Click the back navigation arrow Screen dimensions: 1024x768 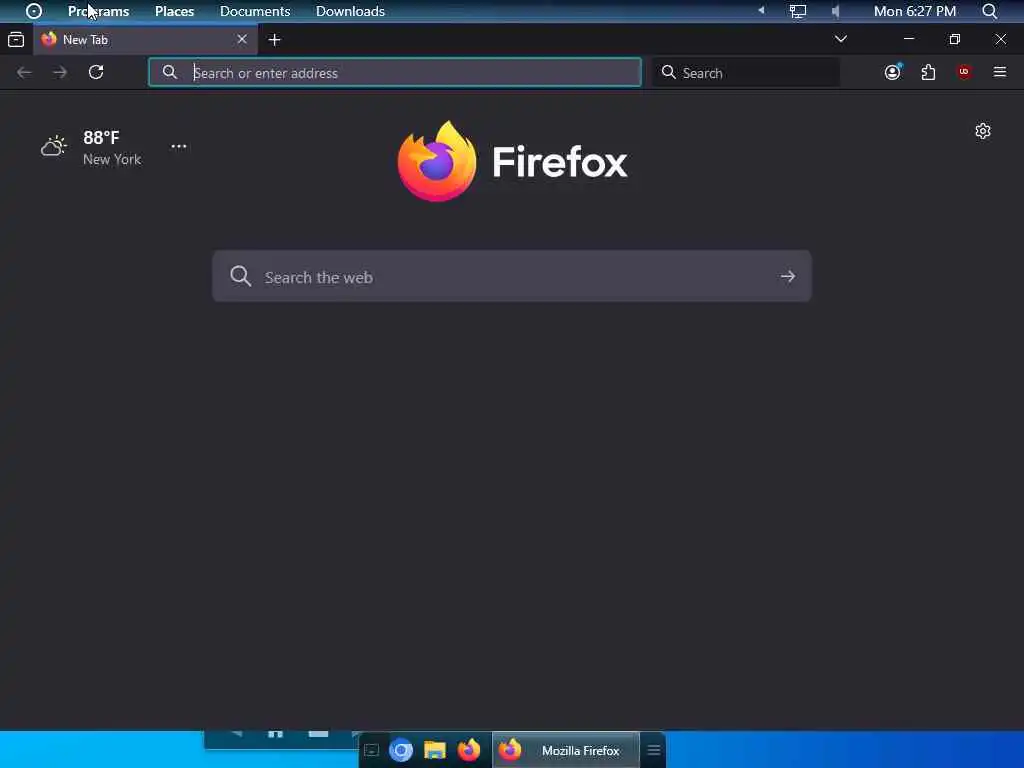[x=24, y=72]
